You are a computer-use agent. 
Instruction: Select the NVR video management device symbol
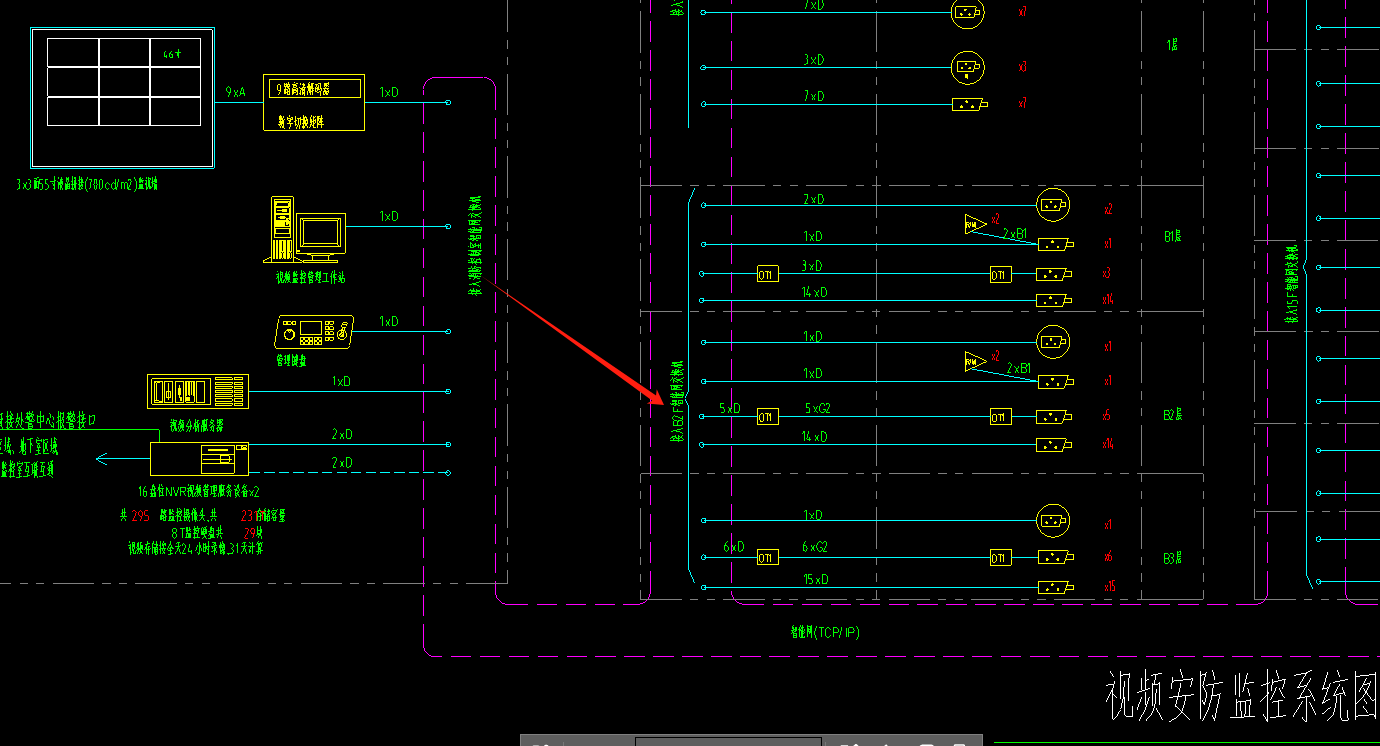pyautogui.click(x=199, y=458)
